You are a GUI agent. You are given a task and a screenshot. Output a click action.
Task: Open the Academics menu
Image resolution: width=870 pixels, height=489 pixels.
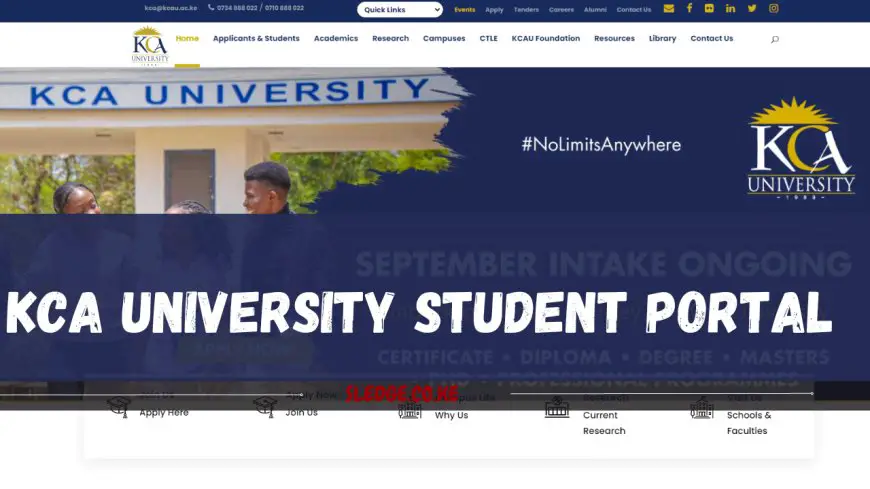336,38
